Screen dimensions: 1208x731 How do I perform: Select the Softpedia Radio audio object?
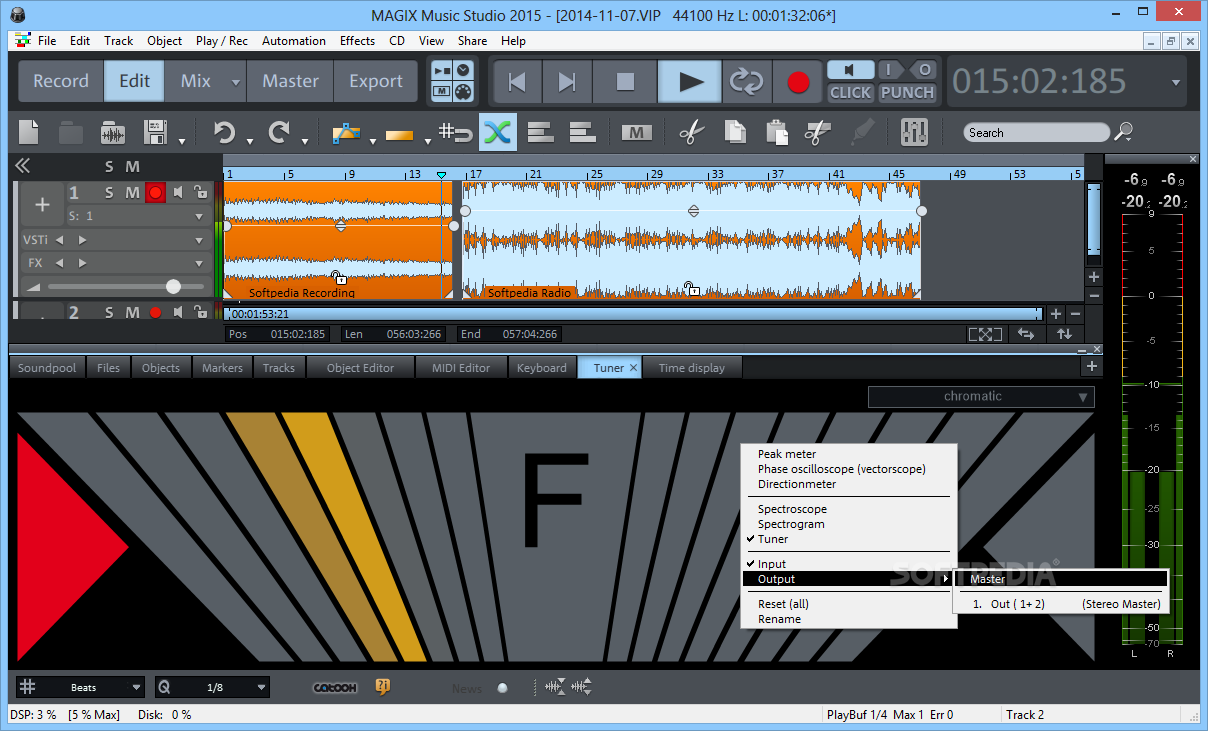tap(692, 239)
